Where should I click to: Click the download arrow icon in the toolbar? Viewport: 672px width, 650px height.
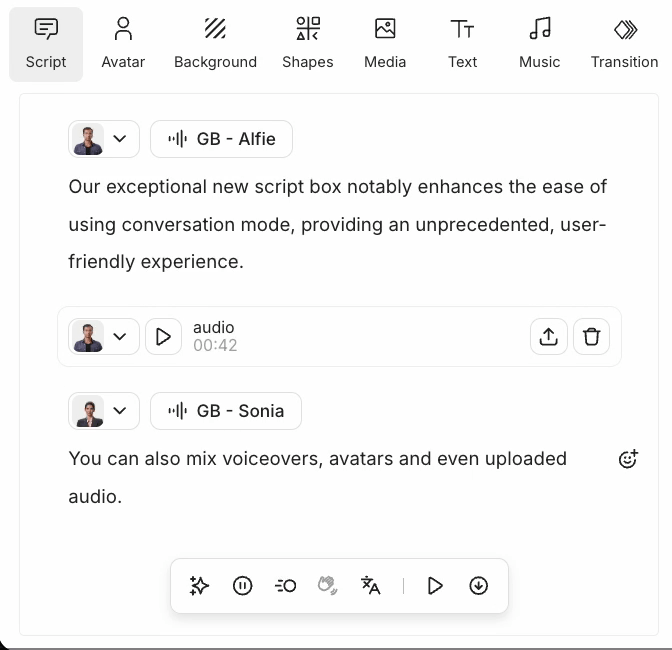coord(479,586)
